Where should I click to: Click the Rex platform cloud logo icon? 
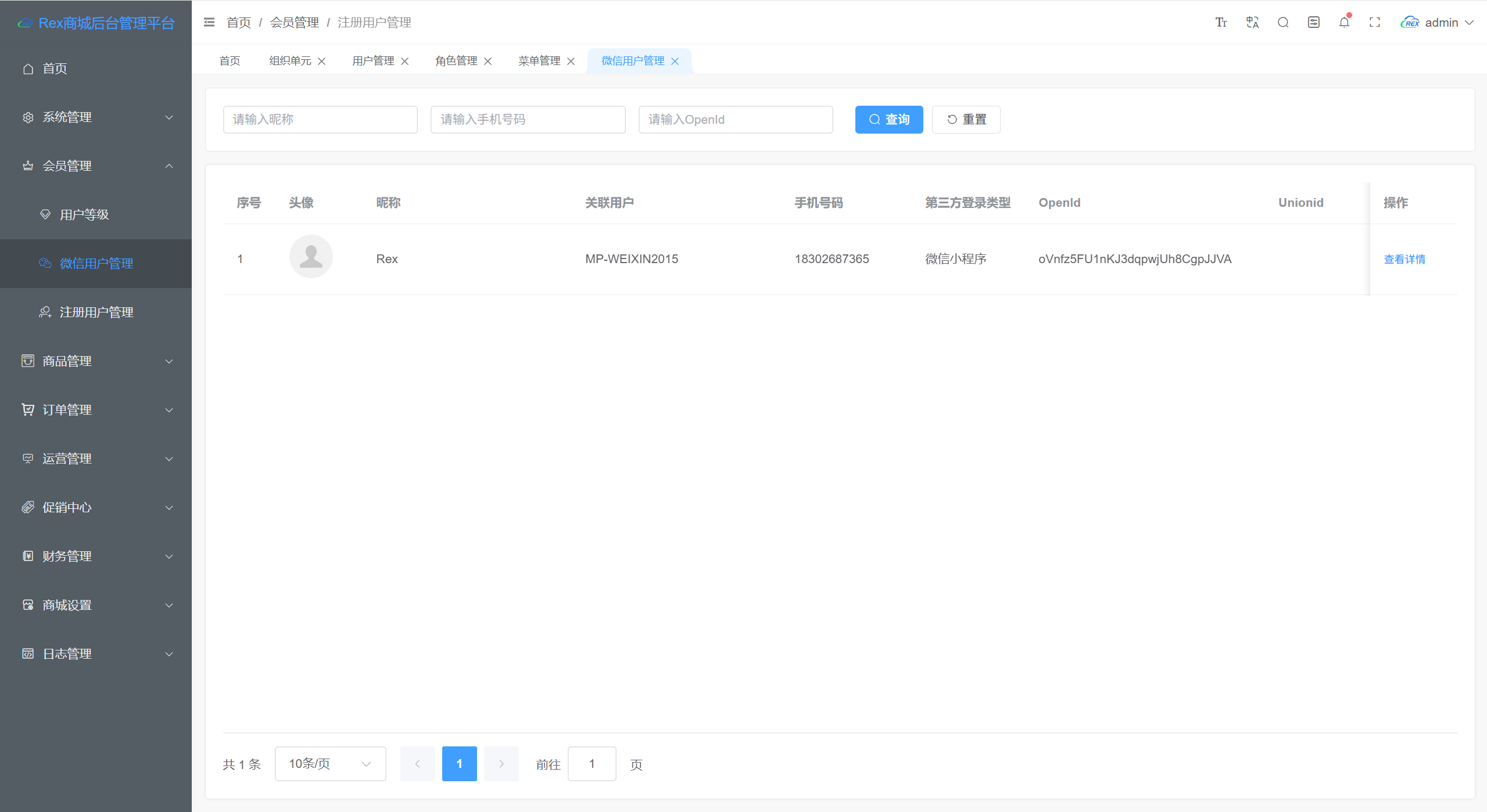pos(25,23)
